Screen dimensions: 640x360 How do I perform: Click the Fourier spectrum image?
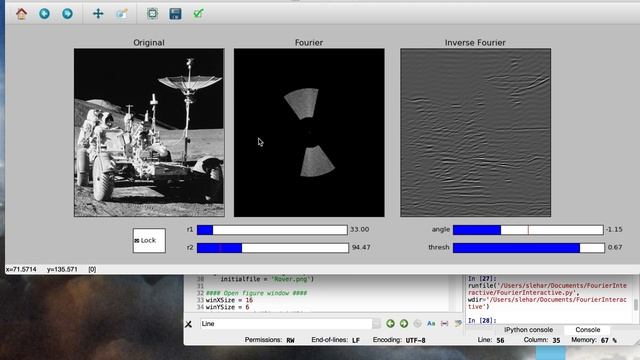click(x=309, y=133)
